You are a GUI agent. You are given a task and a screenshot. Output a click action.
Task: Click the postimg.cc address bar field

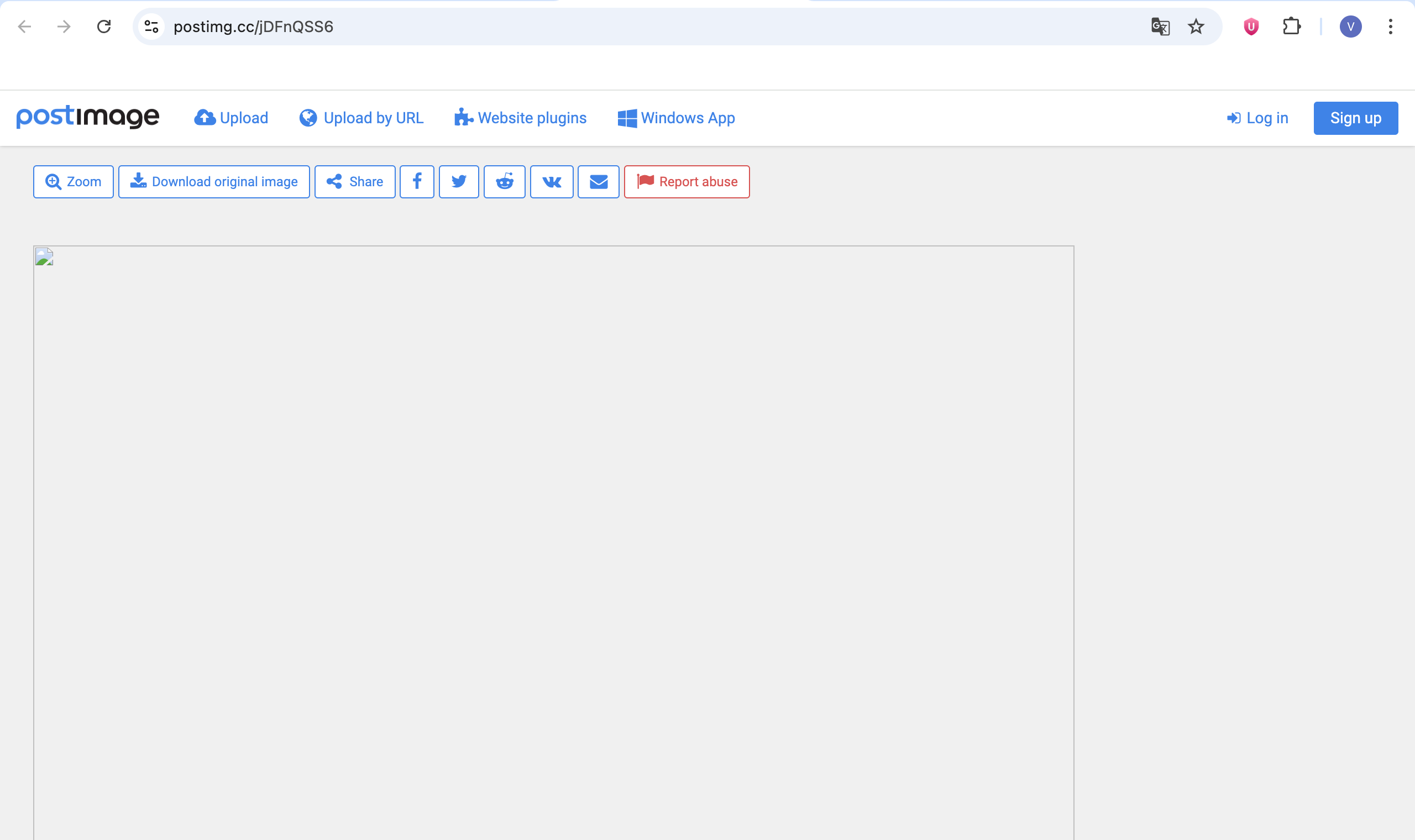(x=622, y=27)
